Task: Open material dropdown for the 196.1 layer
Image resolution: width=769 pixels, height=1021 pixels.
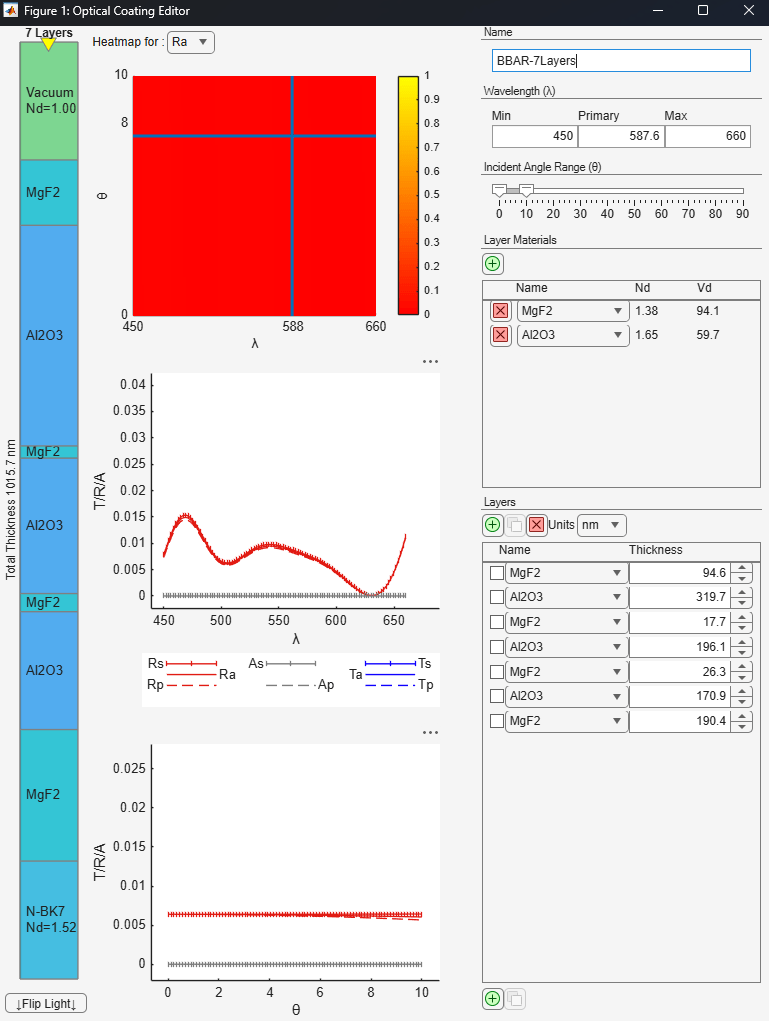Action: click(566, 647)
